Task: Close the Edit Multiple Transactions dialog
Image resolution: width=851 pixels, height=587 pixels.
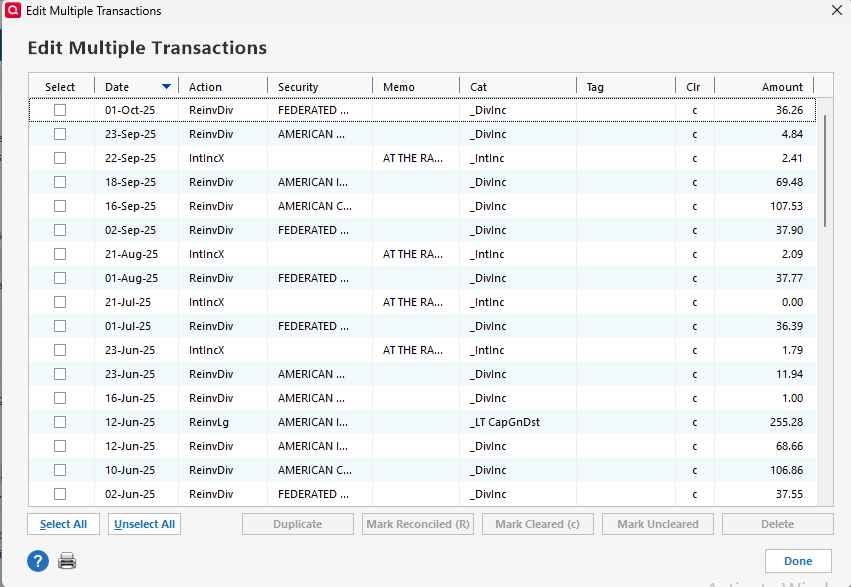Action: 837,10
